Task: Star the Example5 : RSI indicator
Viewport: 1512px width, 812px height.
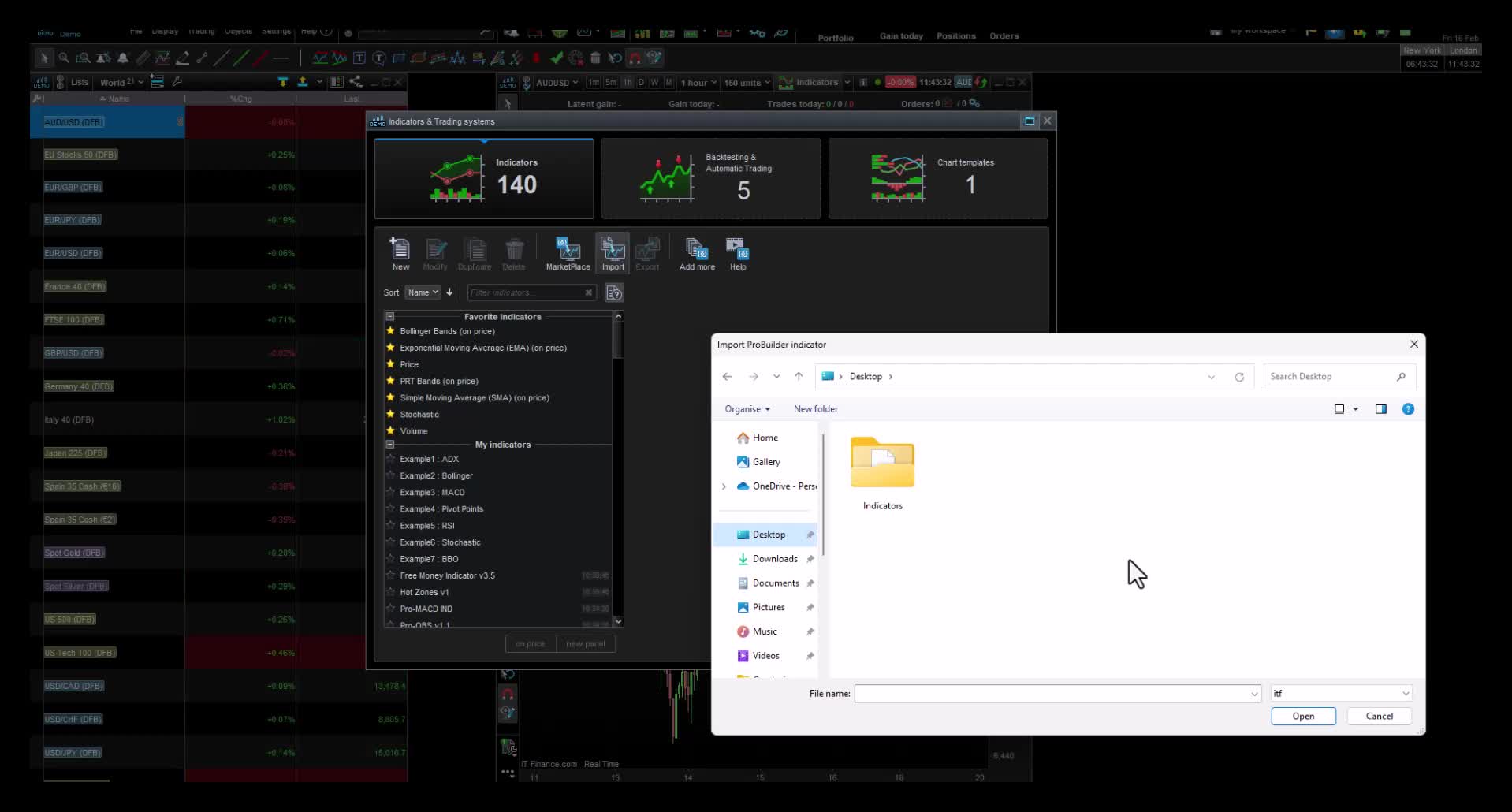Action: pyautogui.click(x=391, y=525)
